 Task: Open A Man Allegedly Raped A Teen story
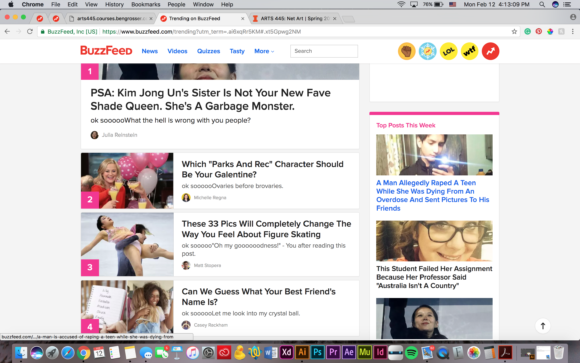pos(432,195)
